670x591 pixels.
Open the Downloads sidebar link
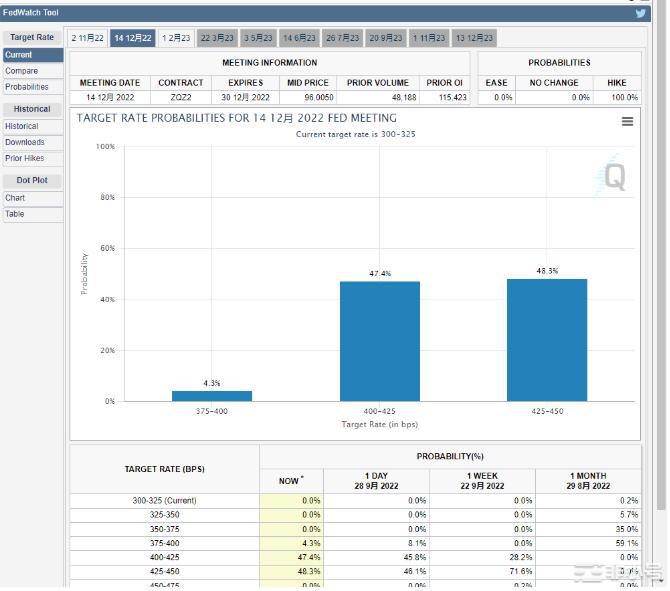tap(24, 142)
